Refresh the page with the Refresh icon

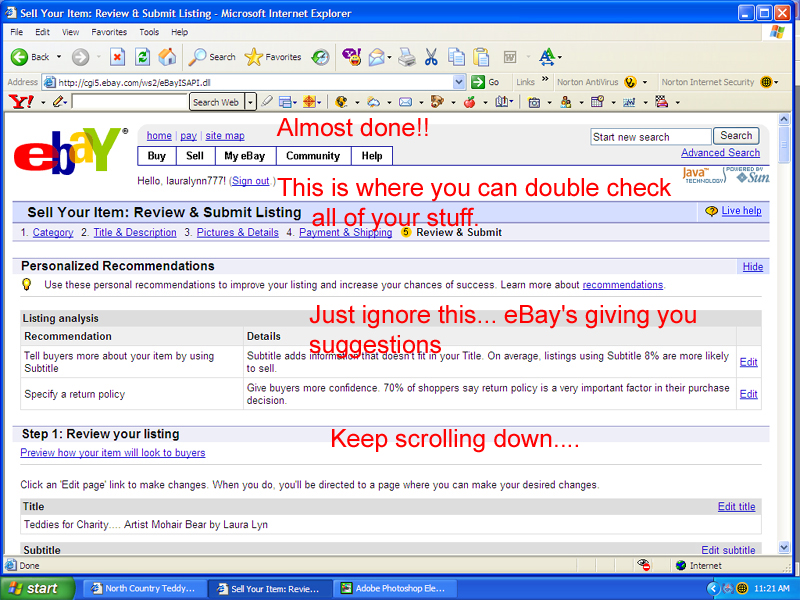click(142, 57)
